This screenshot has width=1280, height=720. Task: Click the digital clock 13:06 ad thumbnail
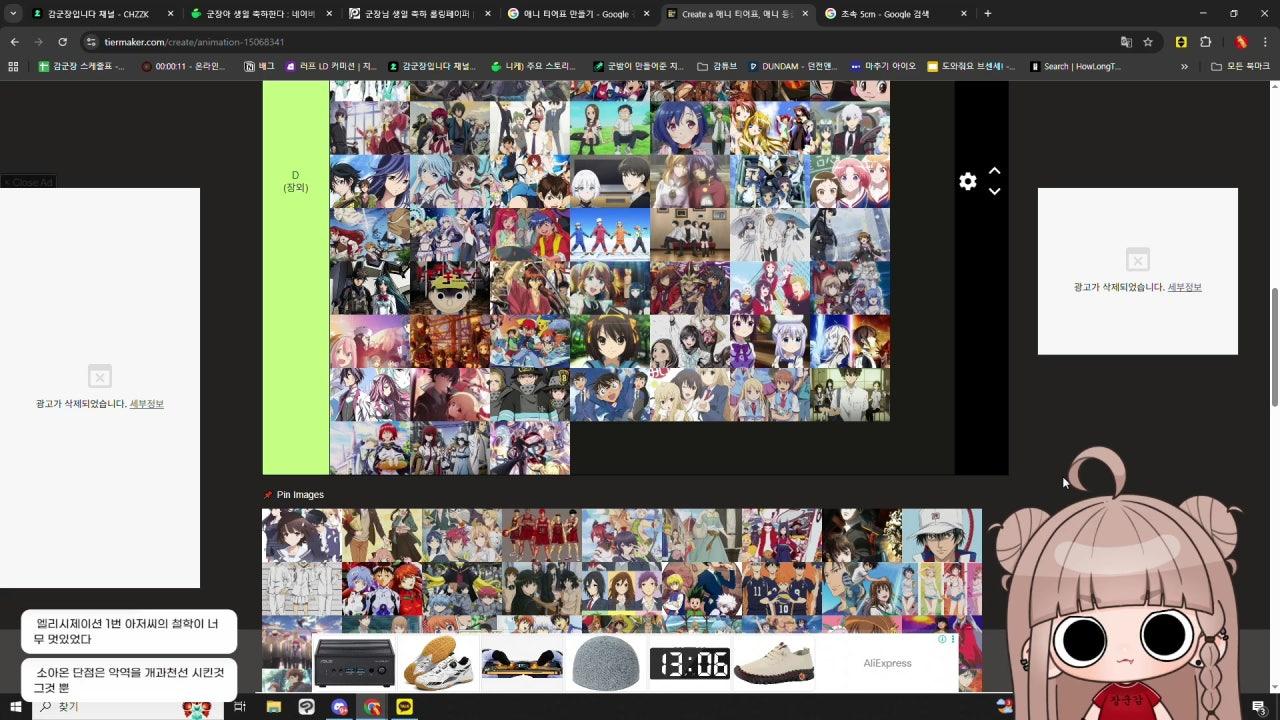pos(689,662)
